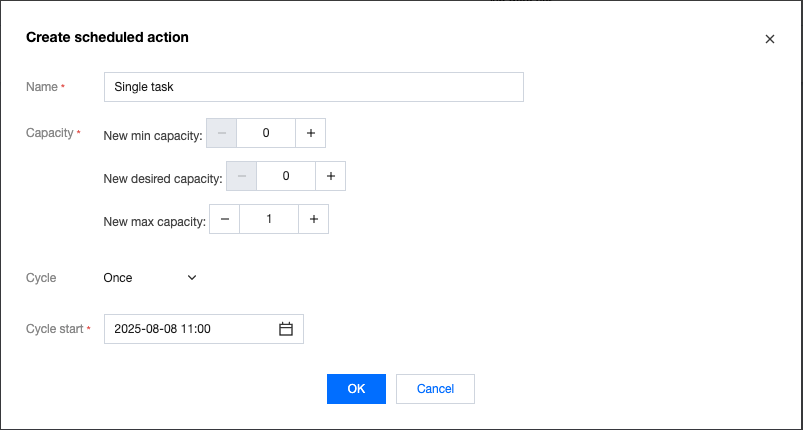Click the "New max capacity" label
Screen dimensions: 803x430
[154, 221]
